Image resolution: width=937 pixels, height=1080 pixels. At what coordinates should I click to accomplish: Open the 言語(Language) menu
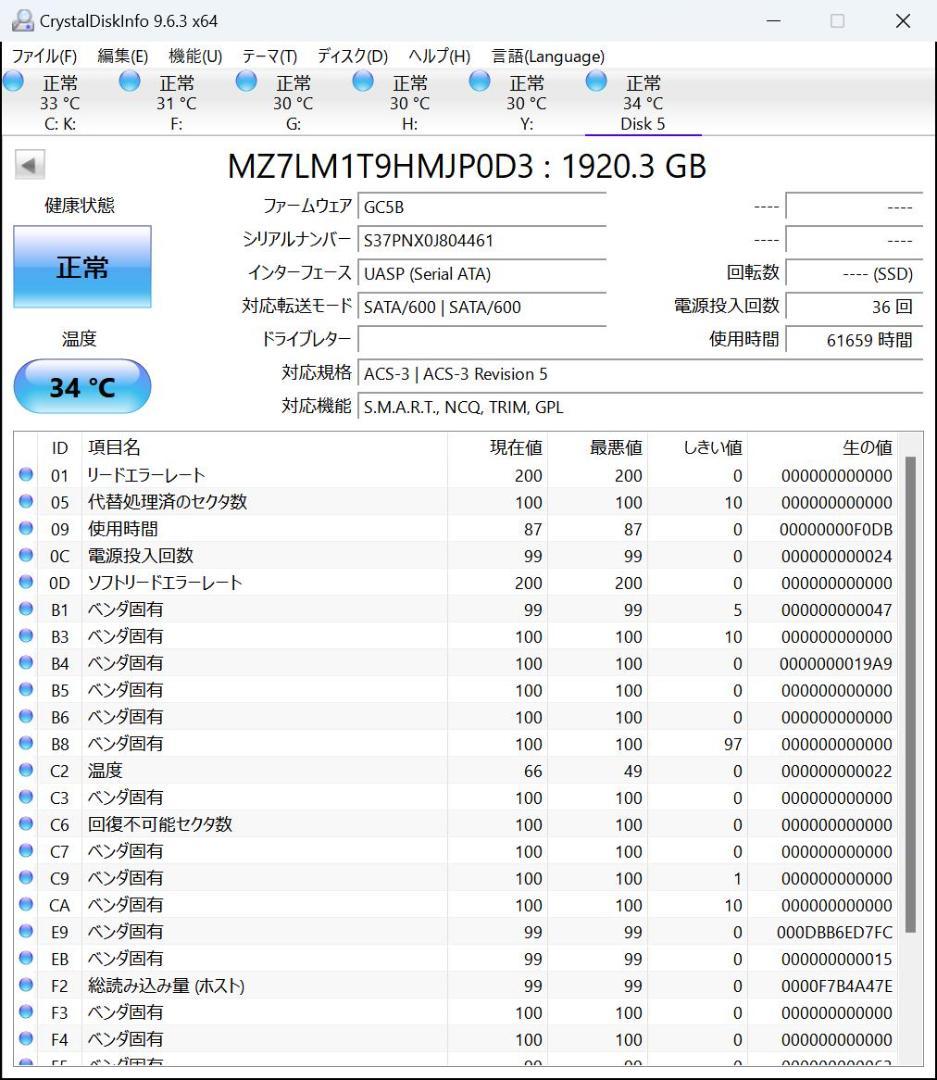pos(546,57)
